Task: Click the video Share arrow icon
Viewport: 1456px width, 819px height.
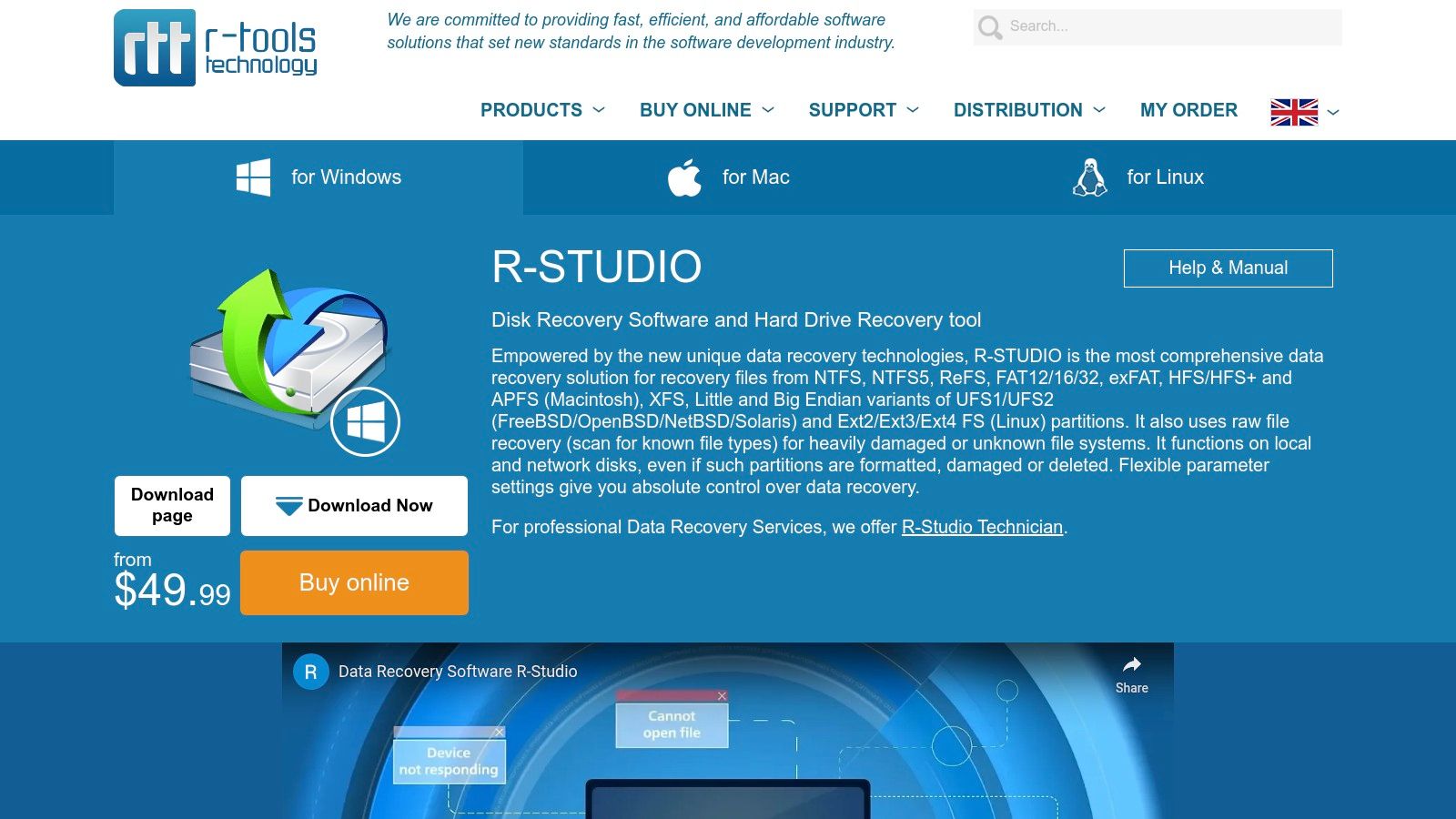Action: pyautogui.click(x=1132, y=664)
